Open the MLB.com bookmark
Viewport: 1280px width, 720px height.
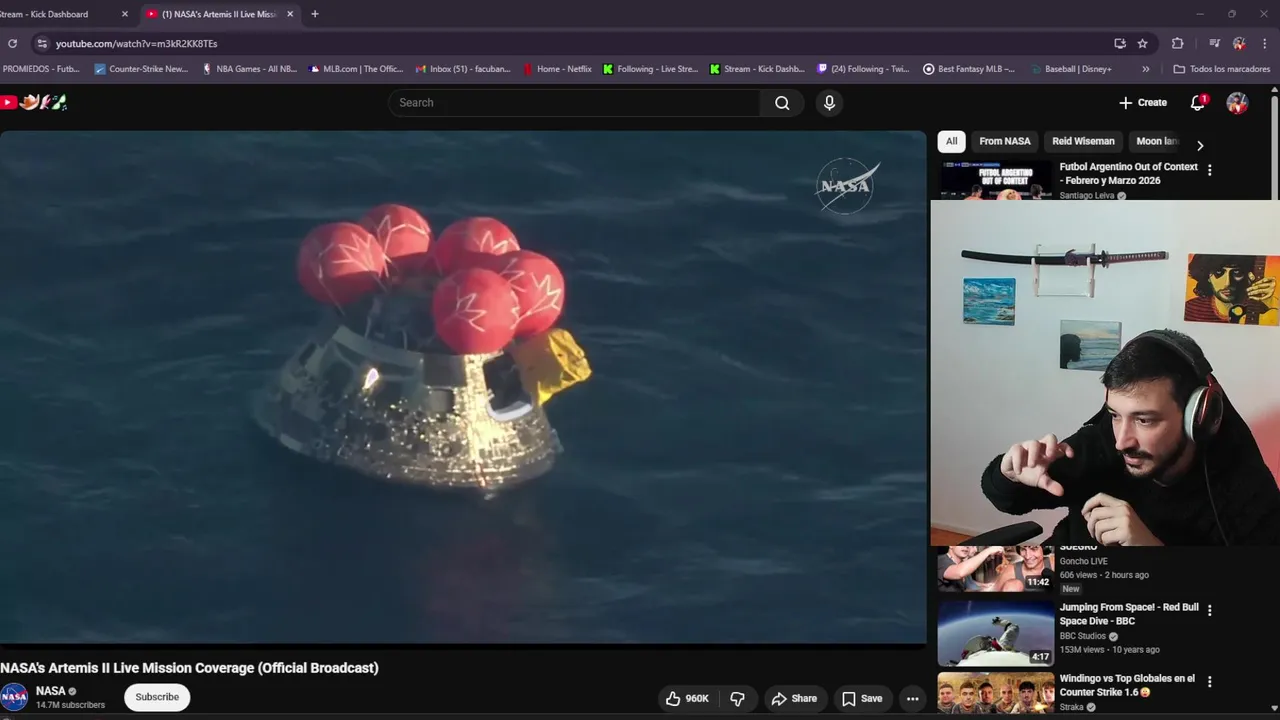(356, 69)
